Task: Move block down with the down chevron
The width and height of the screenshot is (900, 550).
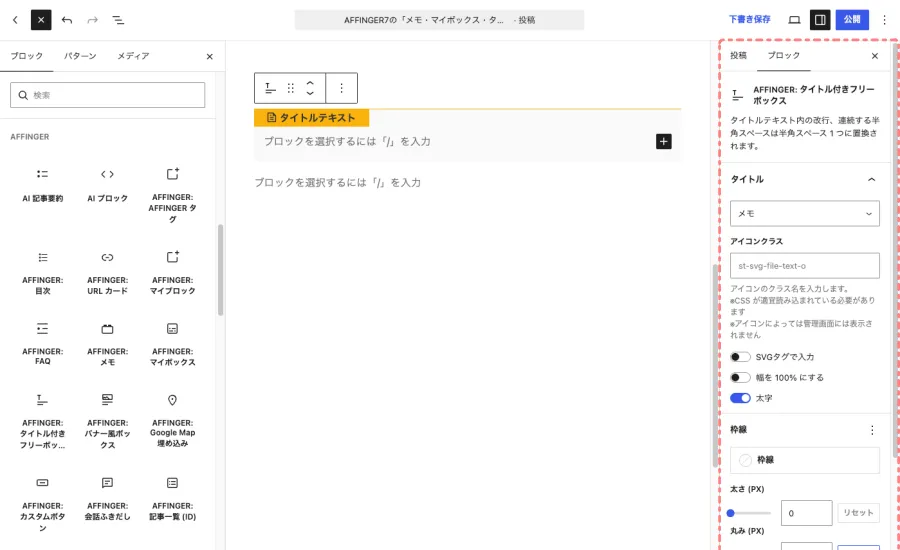Action: [x=310, y=93]
